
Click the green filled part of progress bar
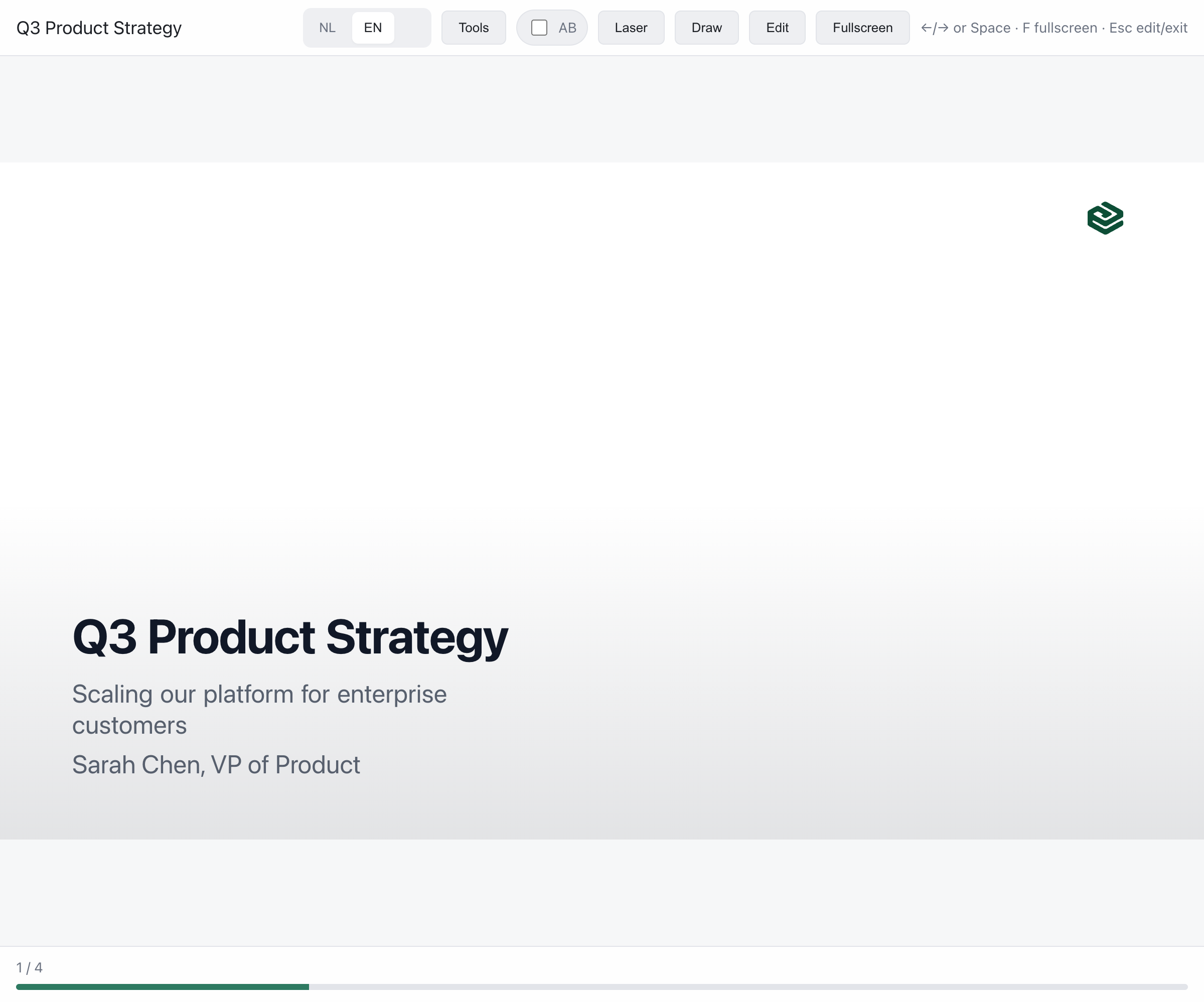tap(162, 987)
